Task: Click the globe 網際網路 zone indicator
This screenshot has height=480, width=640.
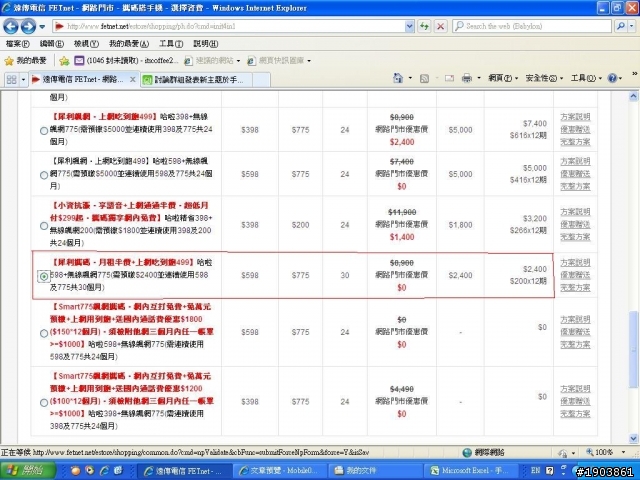Action: tap(484, 452)
